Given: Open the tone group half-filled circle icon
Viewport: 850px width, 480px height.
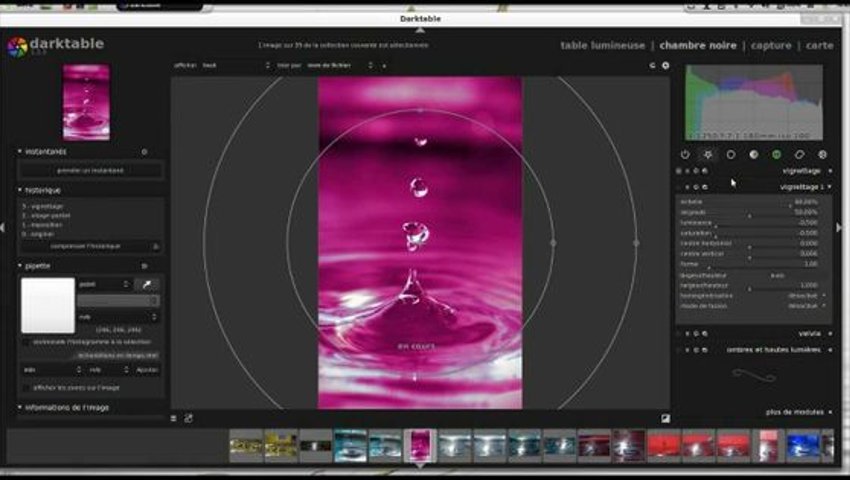Looking at the screenshot, I should [754, 155].
